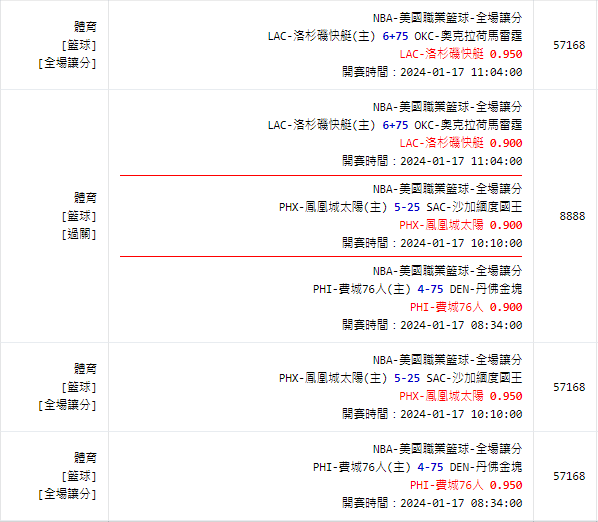The image size is (598, 522).
Task: Click the 6+75 handicap above LAC 0.950
Action: (395, 36)
